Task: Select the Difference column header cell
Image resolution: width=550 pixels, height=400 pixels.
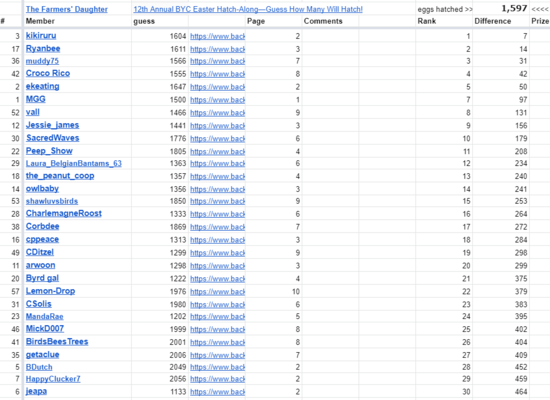Action: [x=501, y=21]
